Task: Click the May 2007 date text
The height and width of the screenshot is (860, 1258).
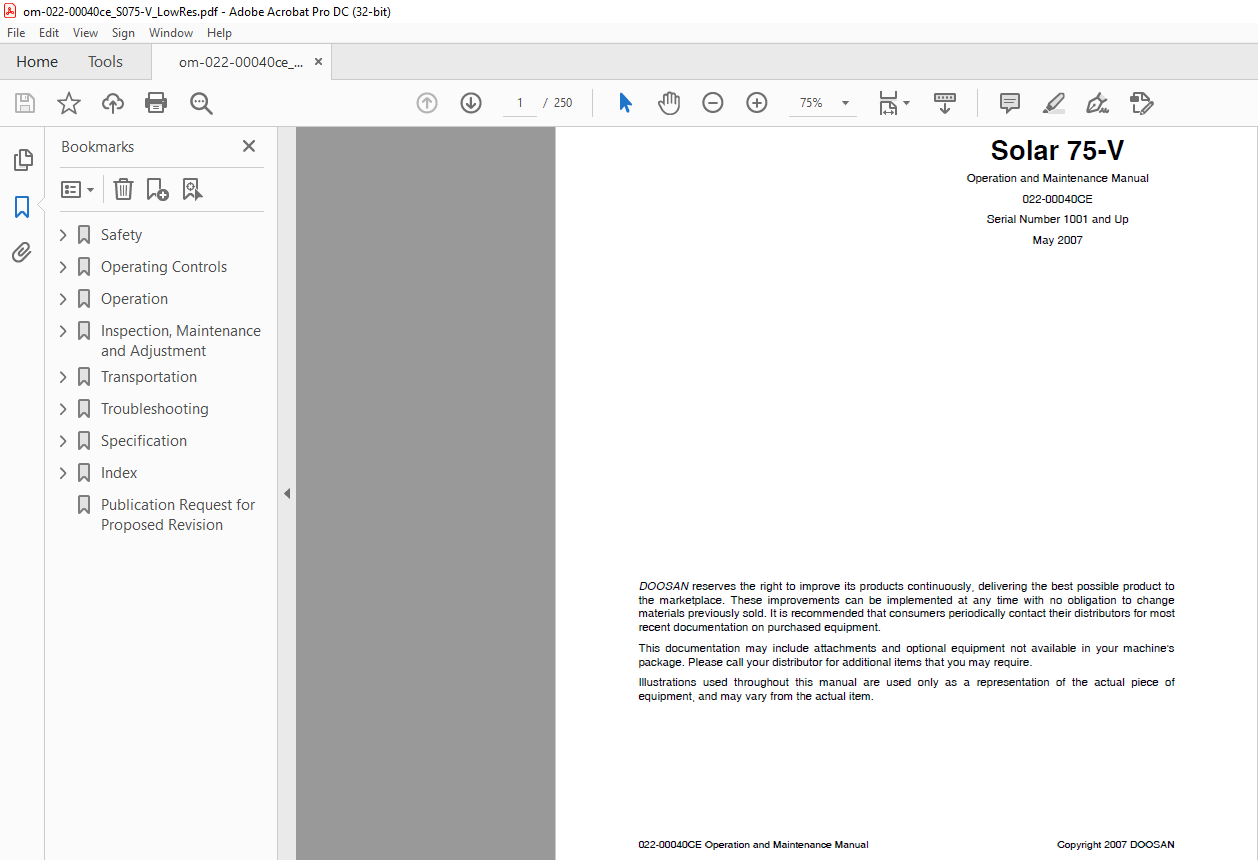Action: coord(1057,240)
